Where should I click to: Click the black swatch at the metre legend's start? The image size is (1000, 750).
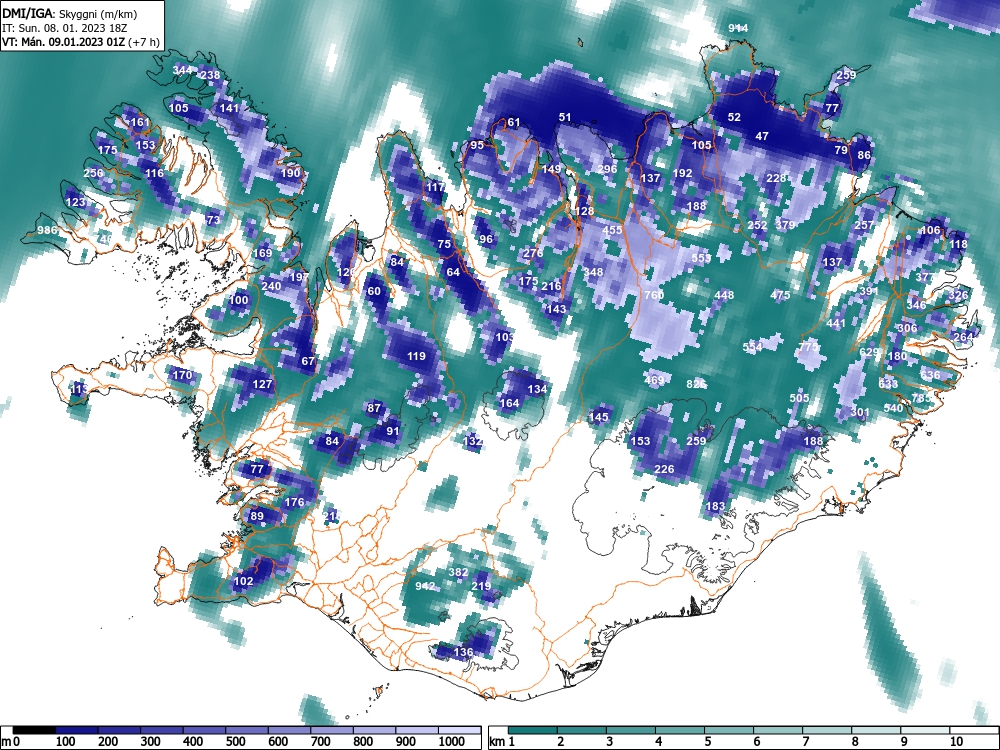[x=34, y=730]
